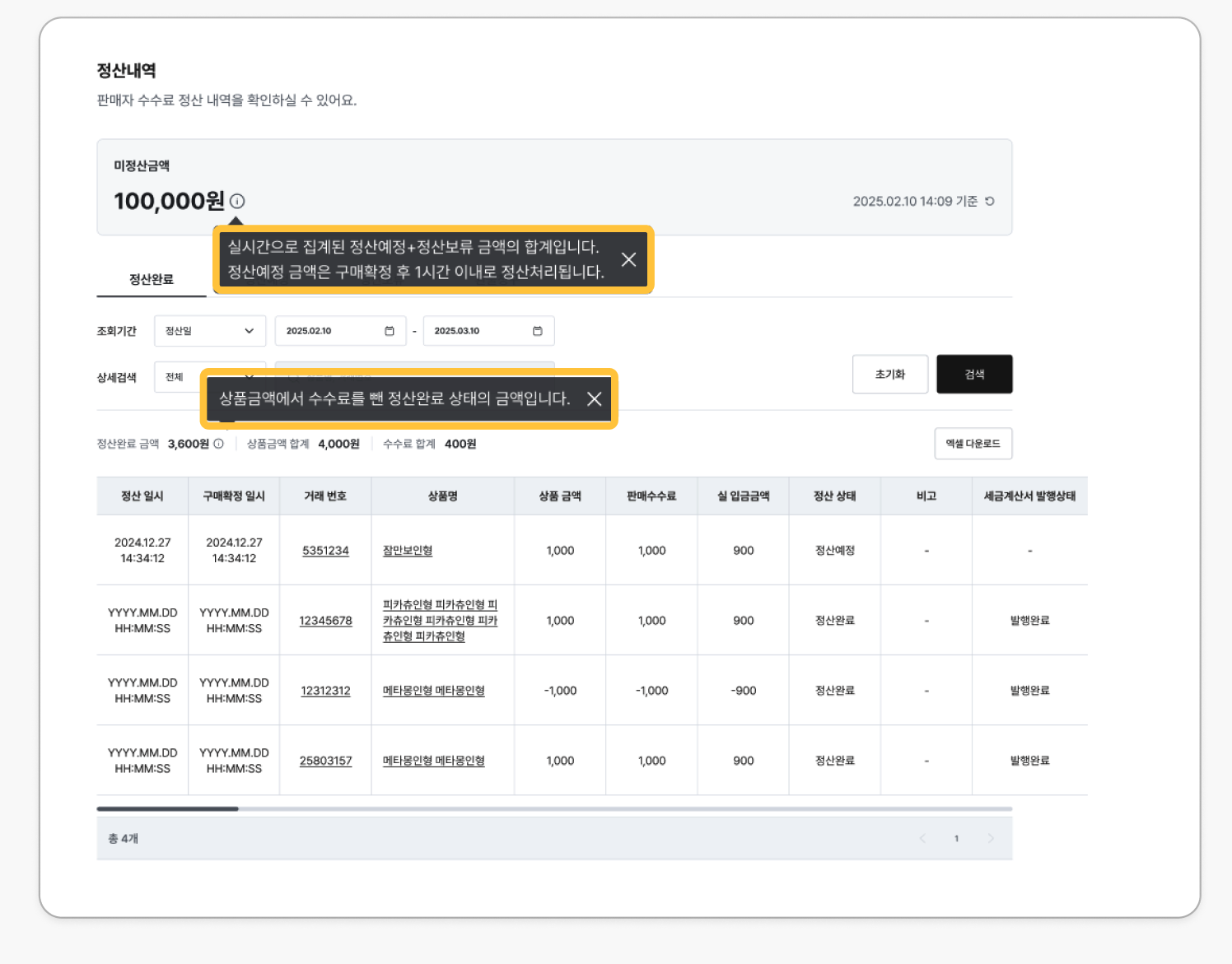The width and height of the screenshot is (1232, 964).
Task: Open 메타몽인형 link in row 12312312
Action: pyautogui.click(x=434, y=691)
